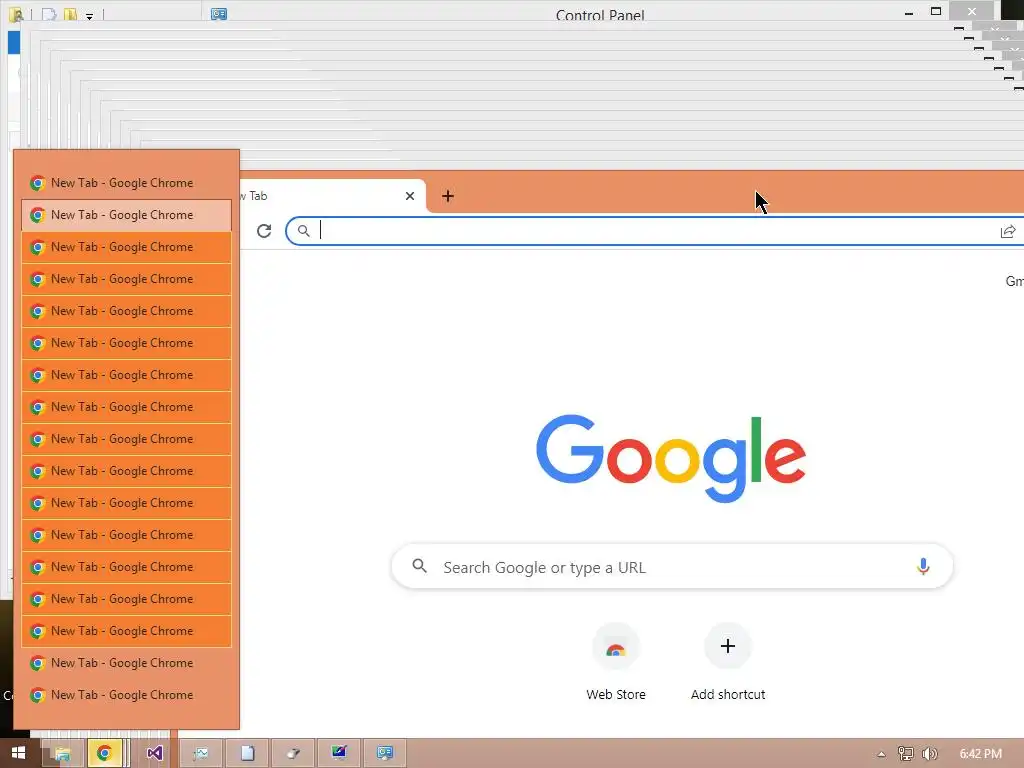Image resolution: width=1024 pixels, height=768 pixels.
Task: Click properties icon in Explorer quick access toolbar
Action: pyautogui.click(x=49, y=14)
